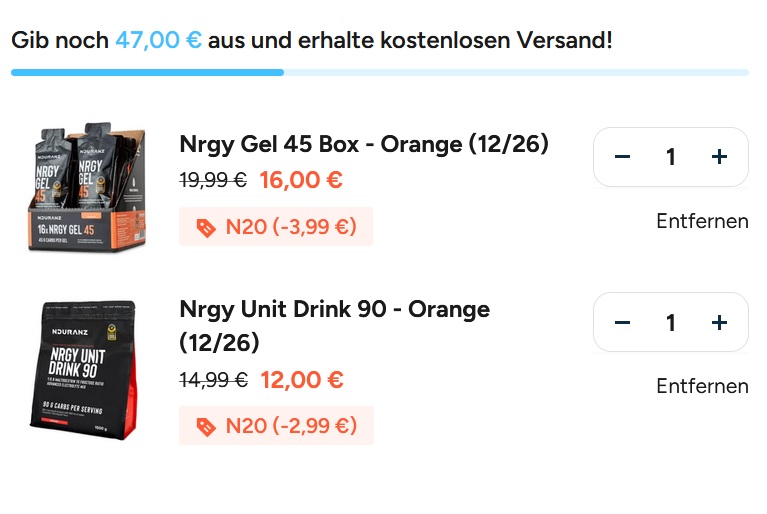Click the discount tag icon for Nrgy Gel
Viewport: 767px width, 514px height.
[205, 227]
